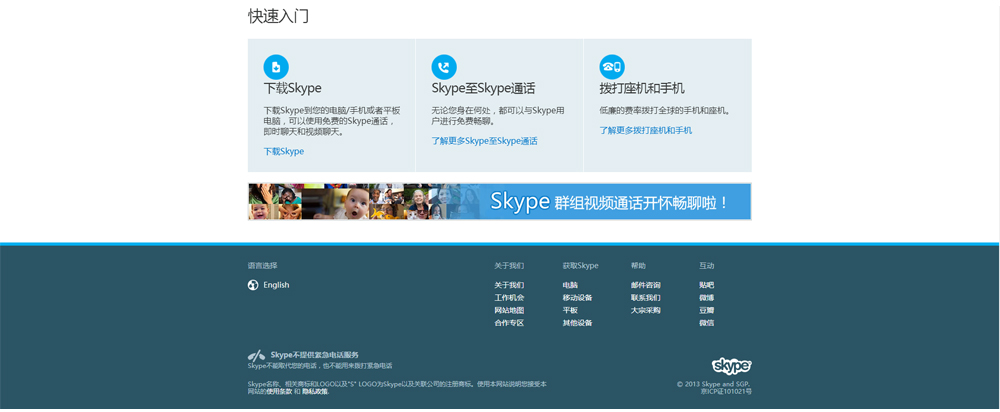
Task: Open the 微博 link under 互动
Action: [707, 298]
